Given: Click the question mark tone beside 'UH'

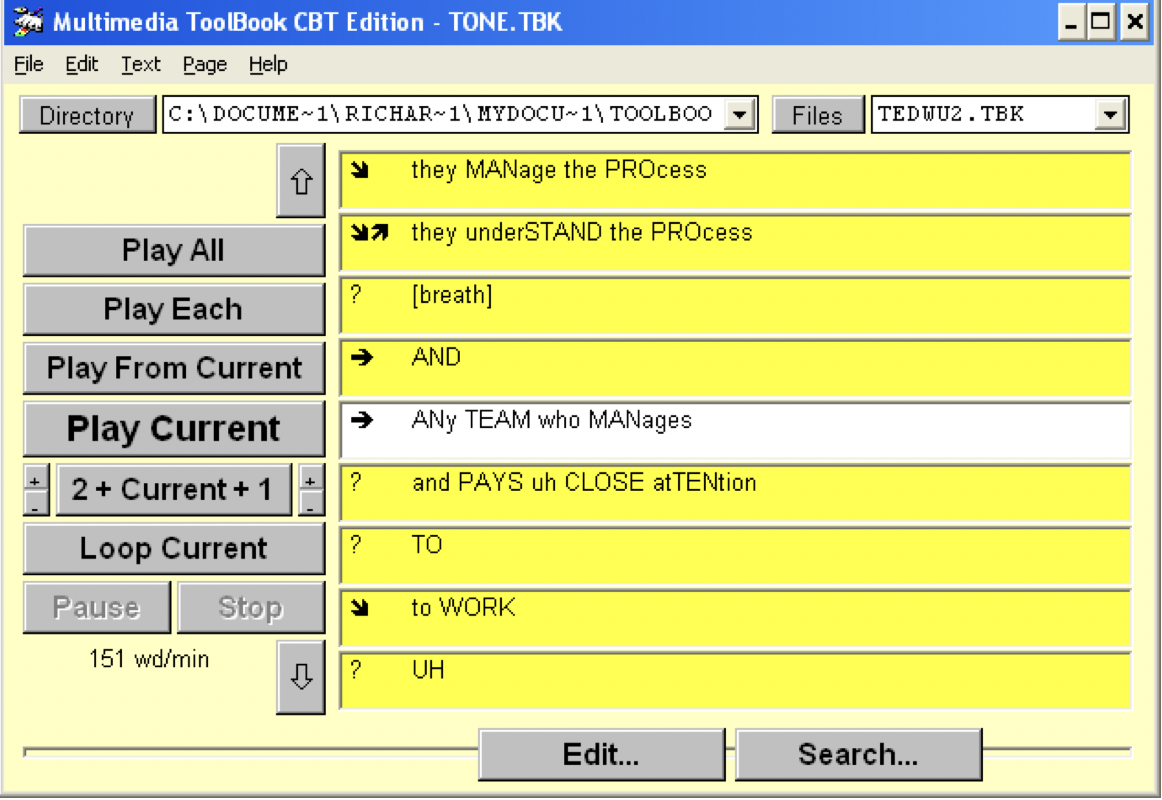Looking at the screenshot, I should (x=356, y=670).
